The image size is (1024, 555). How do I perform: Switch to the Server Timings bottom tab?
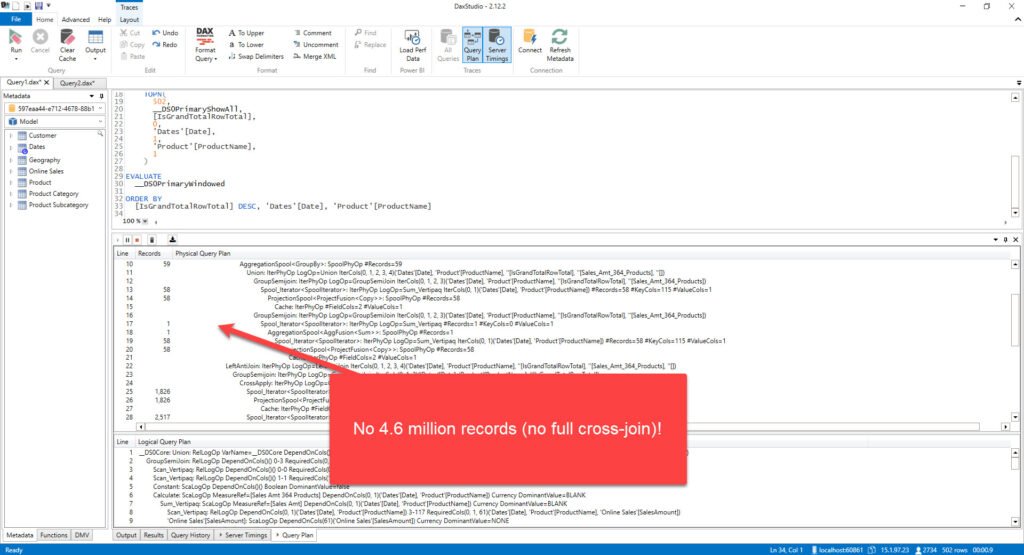[243, 535]
